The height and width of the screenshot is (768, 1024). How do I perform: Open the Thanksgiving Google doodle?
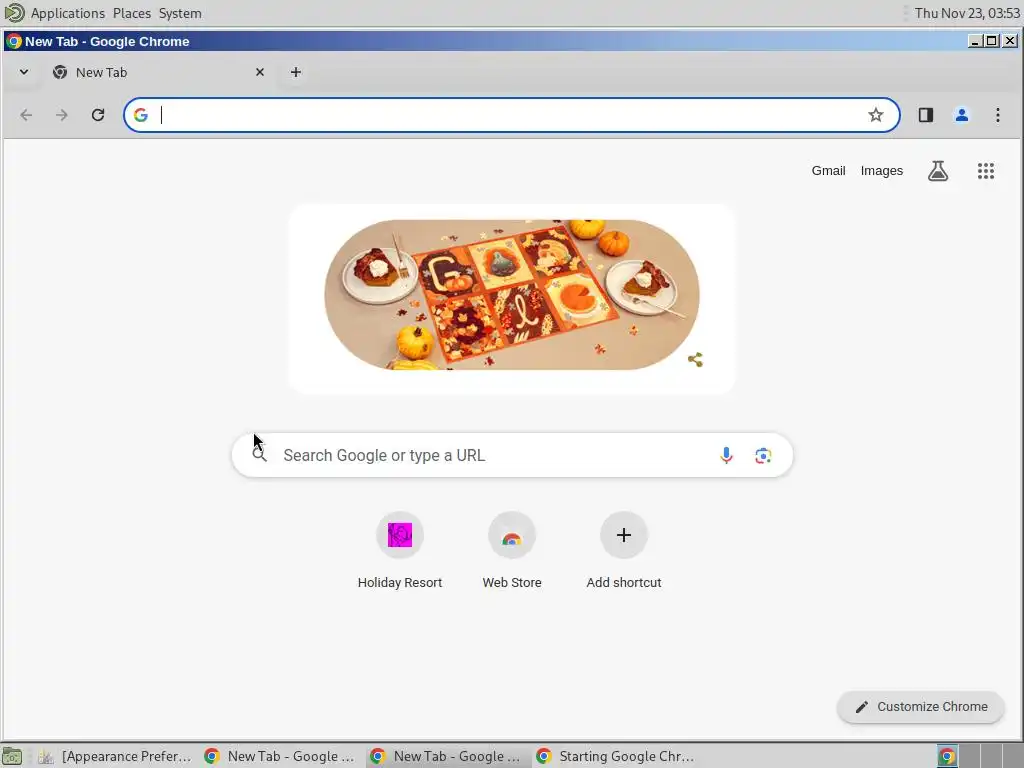[511, 295]
